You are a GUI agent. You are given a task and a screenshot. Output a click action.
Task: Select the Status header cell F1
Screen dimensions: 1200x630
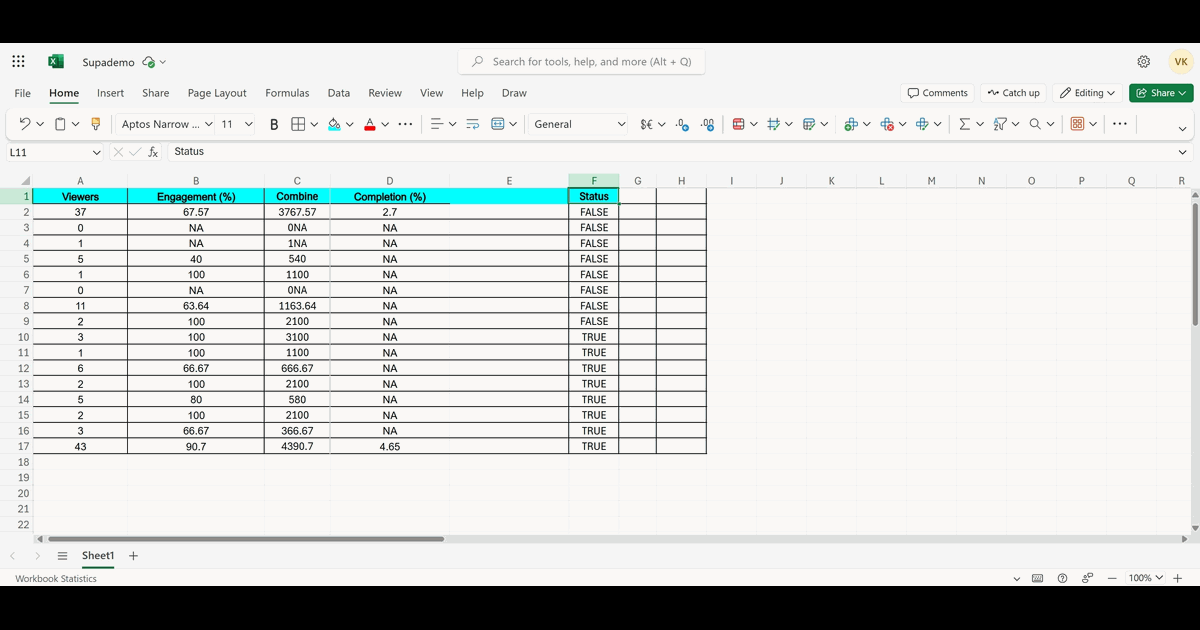(x=594, y=196)
